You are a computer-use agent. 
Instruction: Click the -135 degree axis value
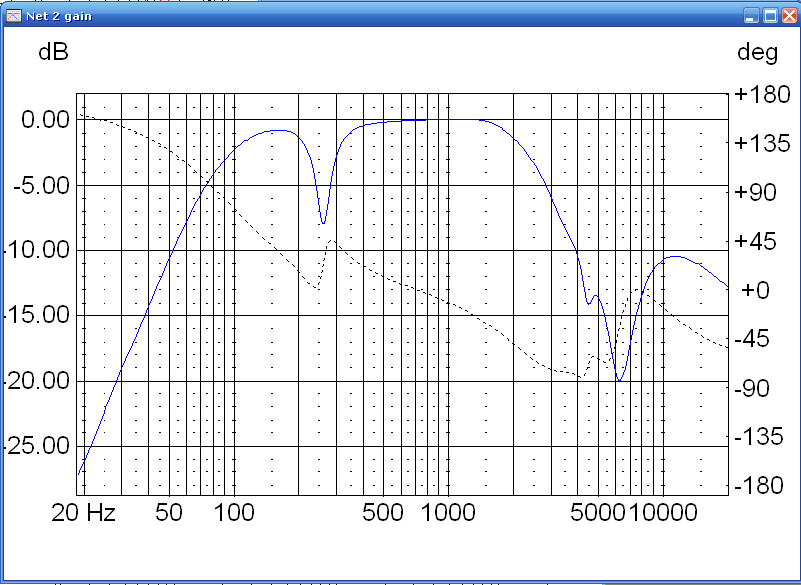click(x=758, y=437)
